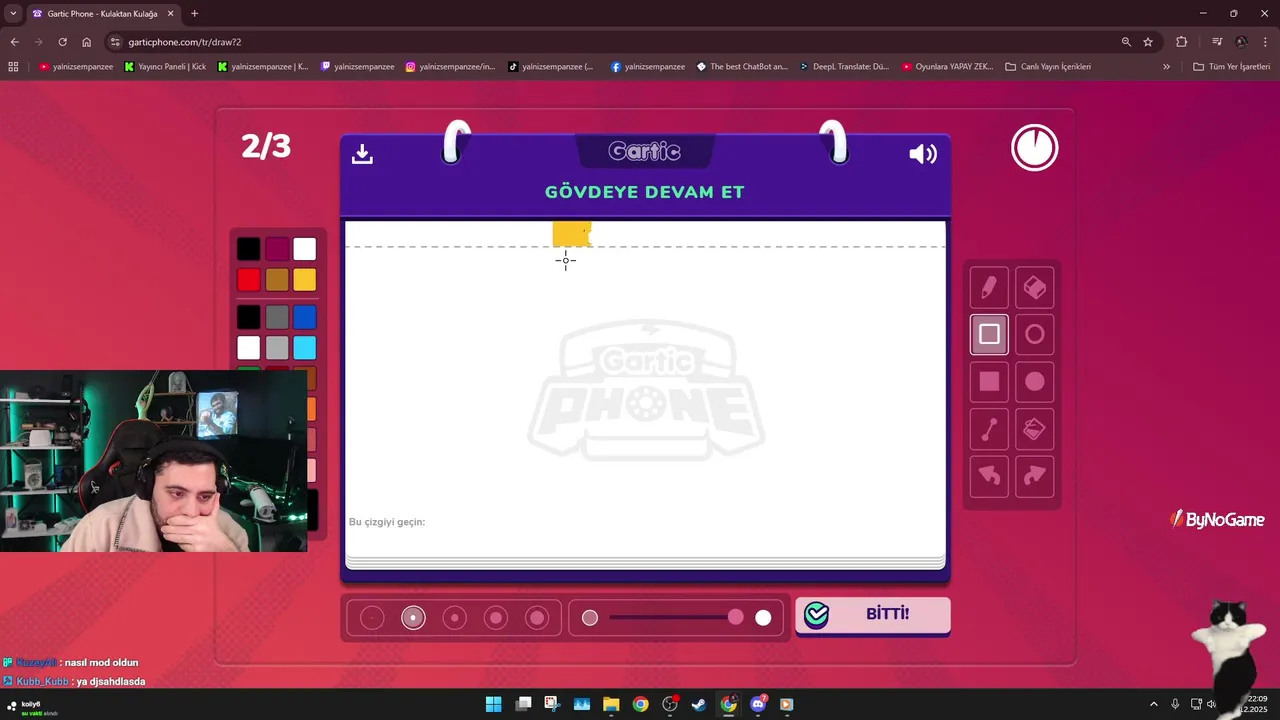
Task: Open a new browser tab
Action: (194, 14)
